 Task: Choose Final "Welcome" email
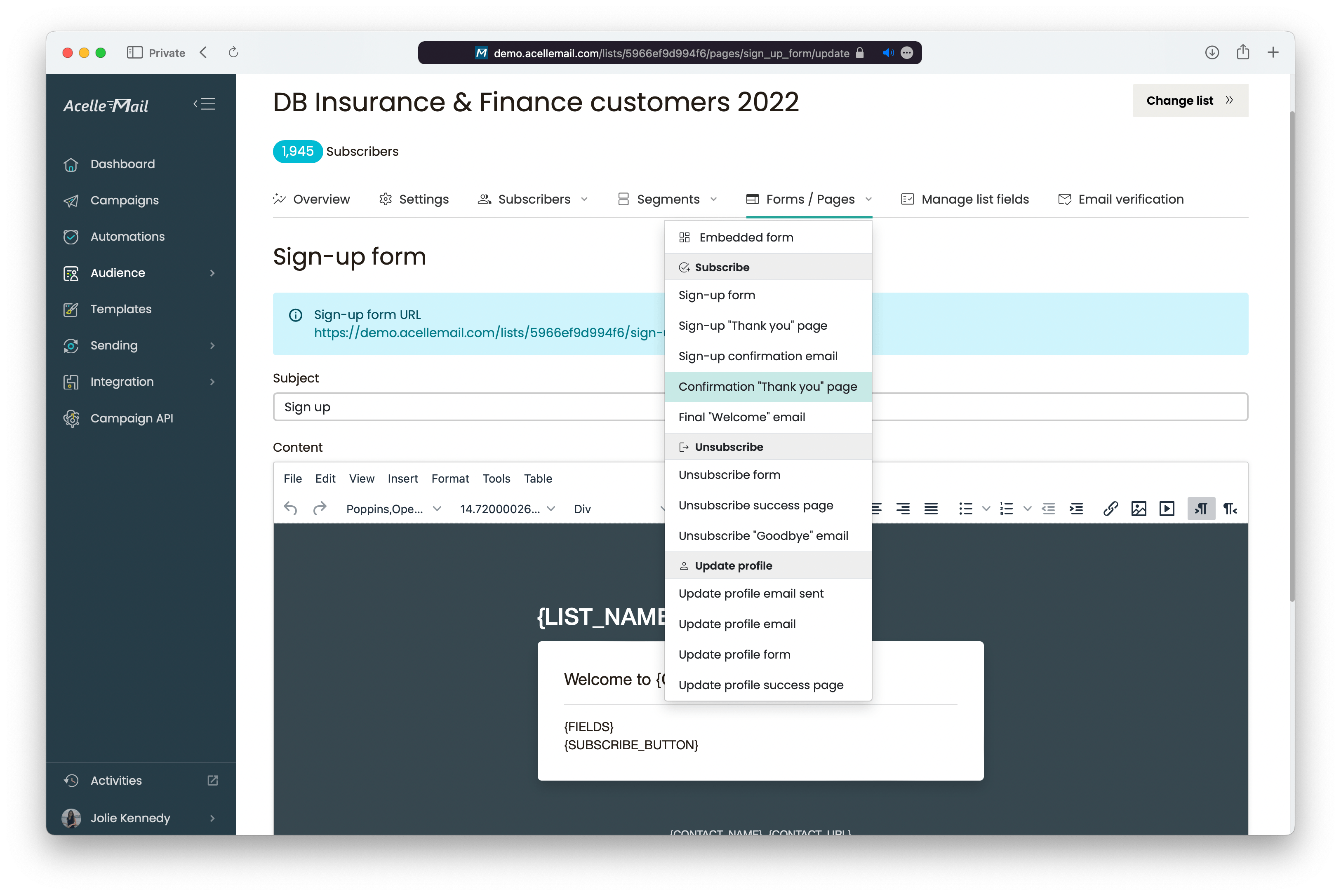(x=768, y=417)
